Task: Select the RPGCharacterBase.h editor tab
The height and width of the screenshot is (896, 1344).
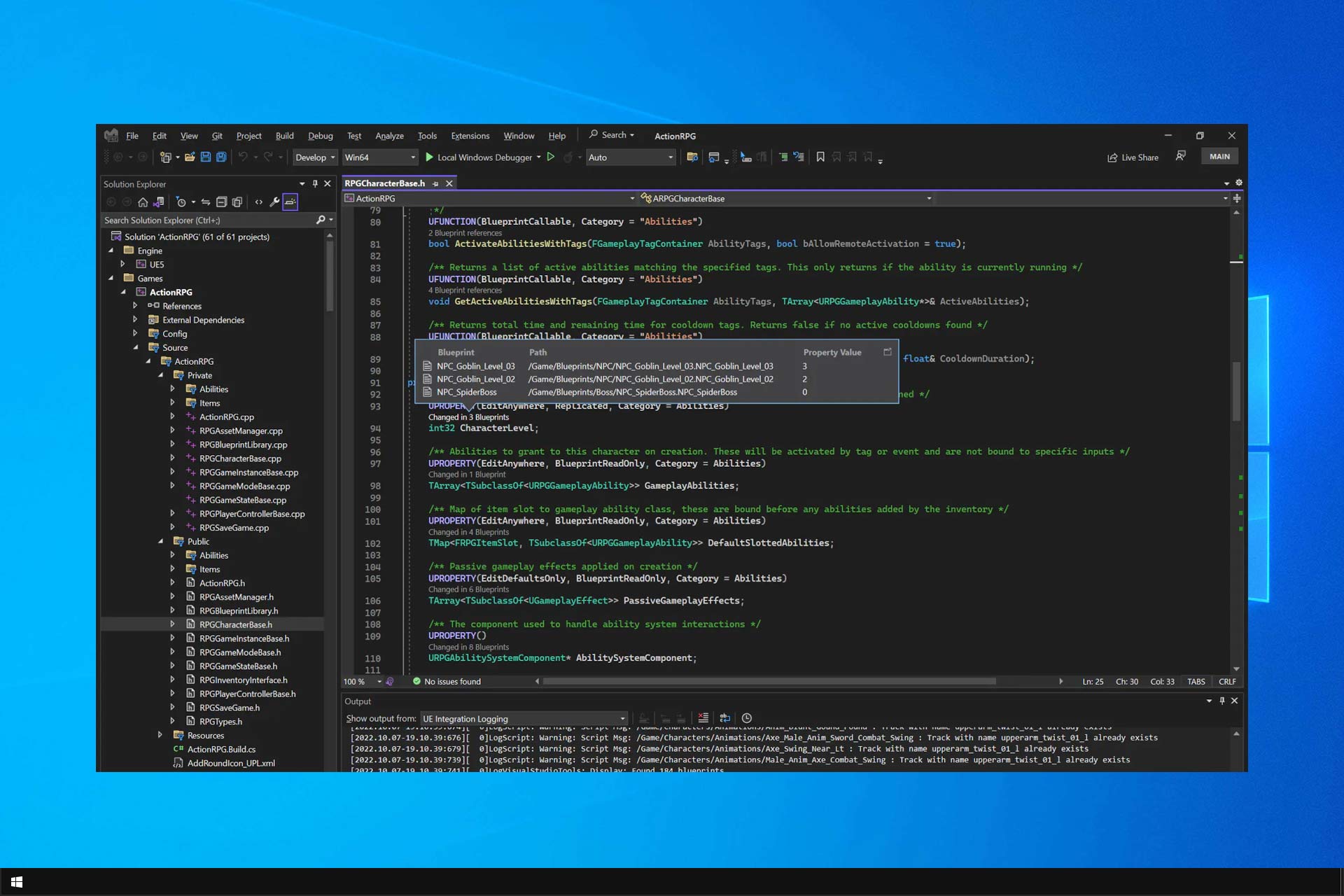Action: pos(384,183)
